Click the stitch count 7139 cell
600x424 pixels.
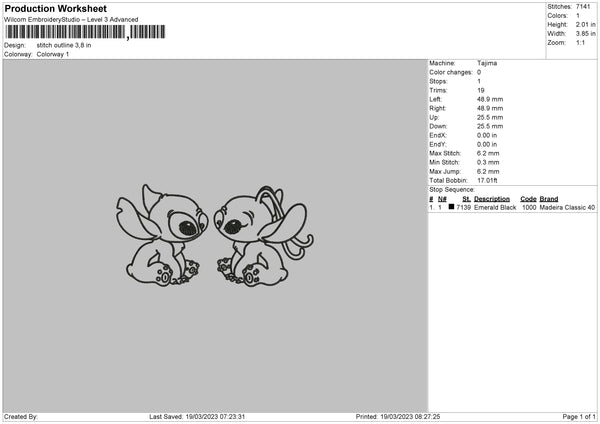[x=463, y=207]
